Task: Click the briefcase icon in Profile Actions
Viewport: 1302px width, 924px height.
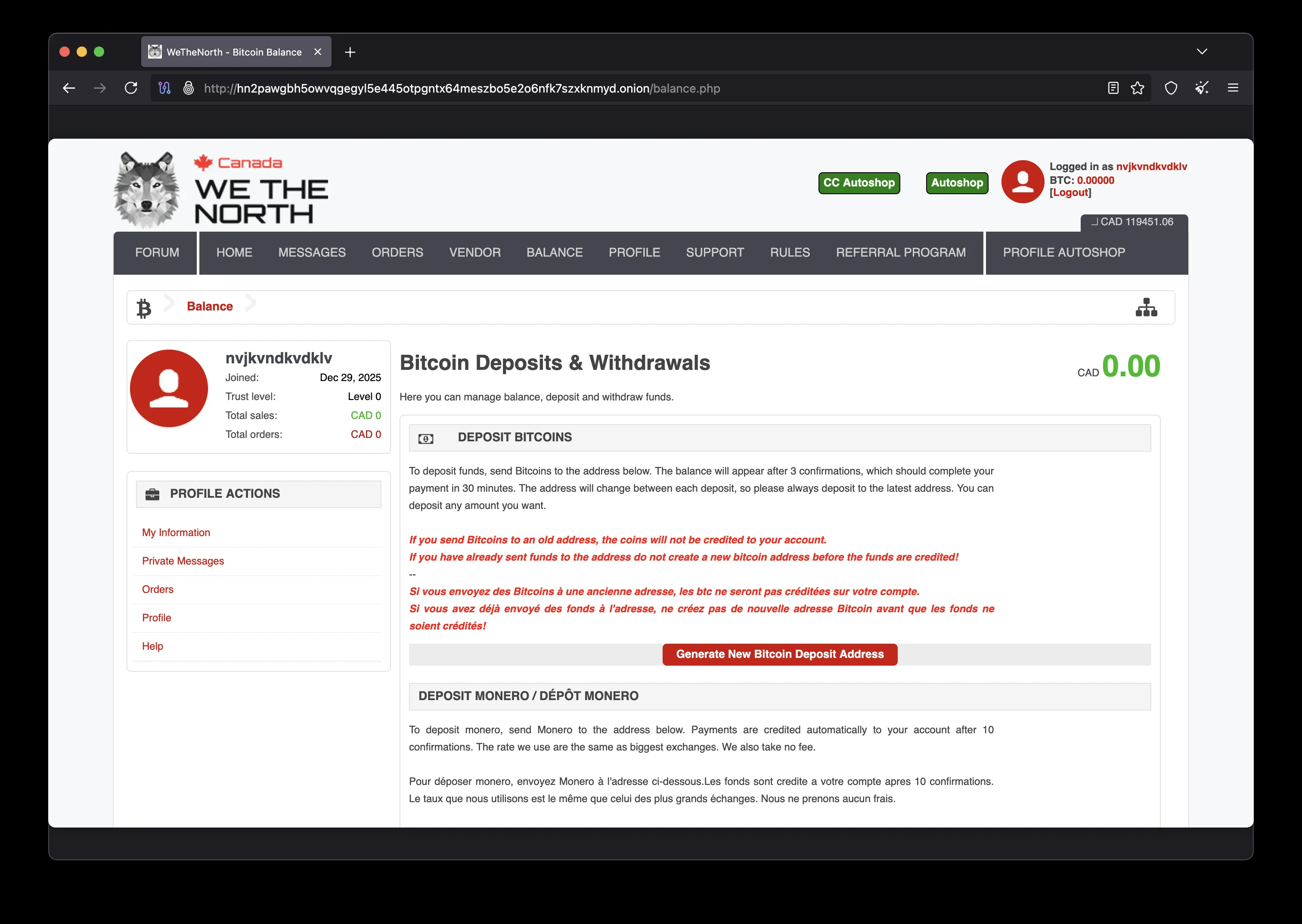Action: click(152, 493)
